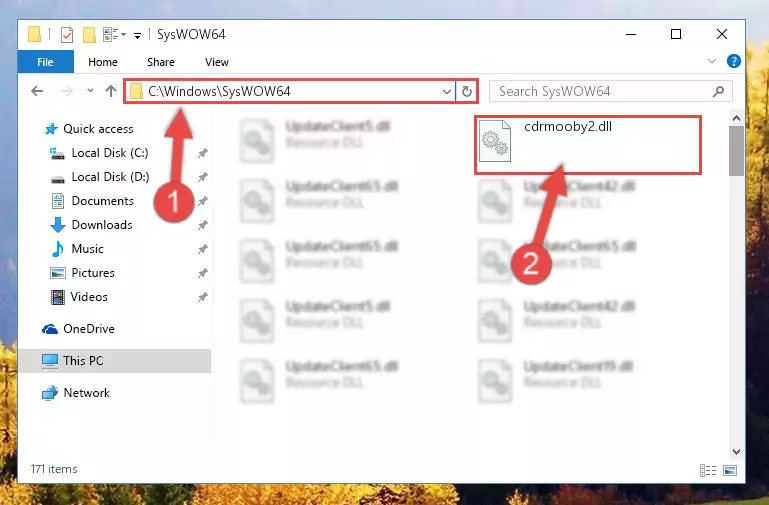Select the cdrmooby2.dll file
Screen dimensions: 769x505
588,144
